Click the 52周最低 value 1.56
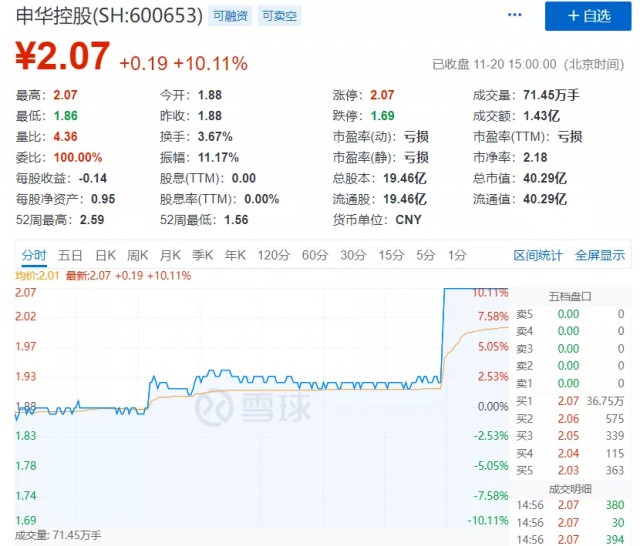 236,220
